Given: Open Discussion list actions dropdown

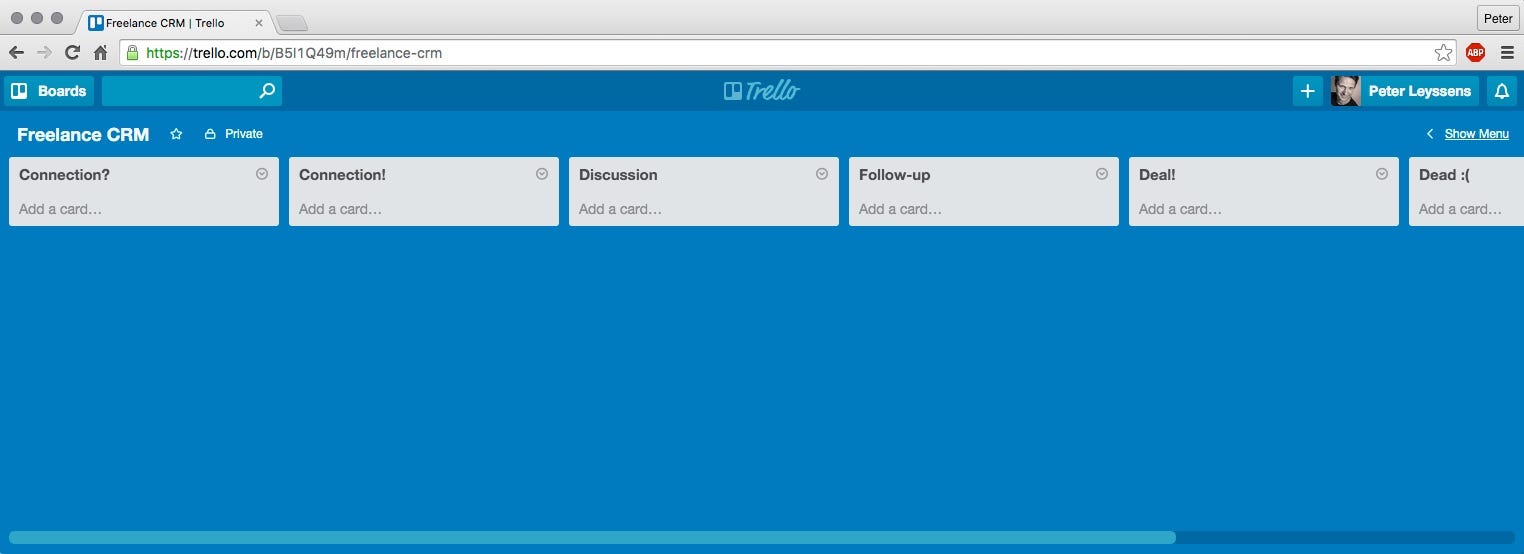Looking at the screenshot, I should (x=822, y=173).
